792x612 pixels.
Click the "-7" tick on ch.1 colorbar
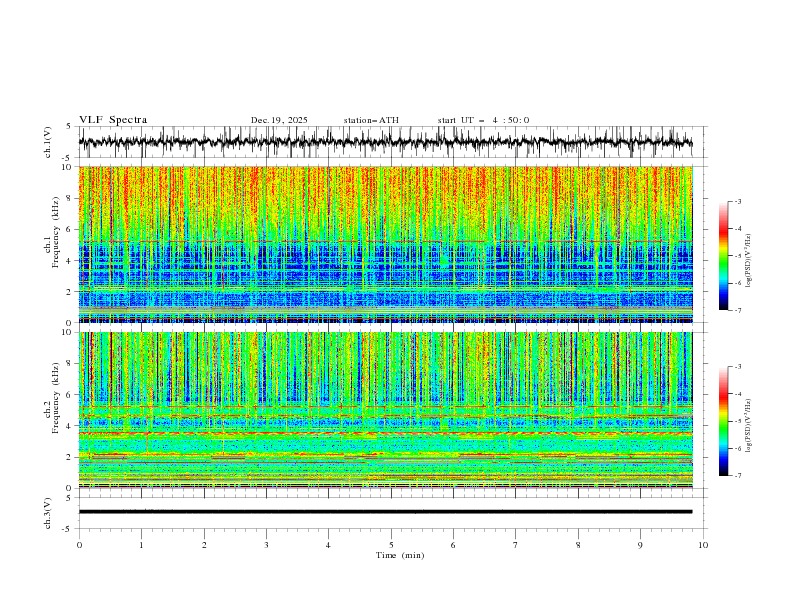(738, 311)
